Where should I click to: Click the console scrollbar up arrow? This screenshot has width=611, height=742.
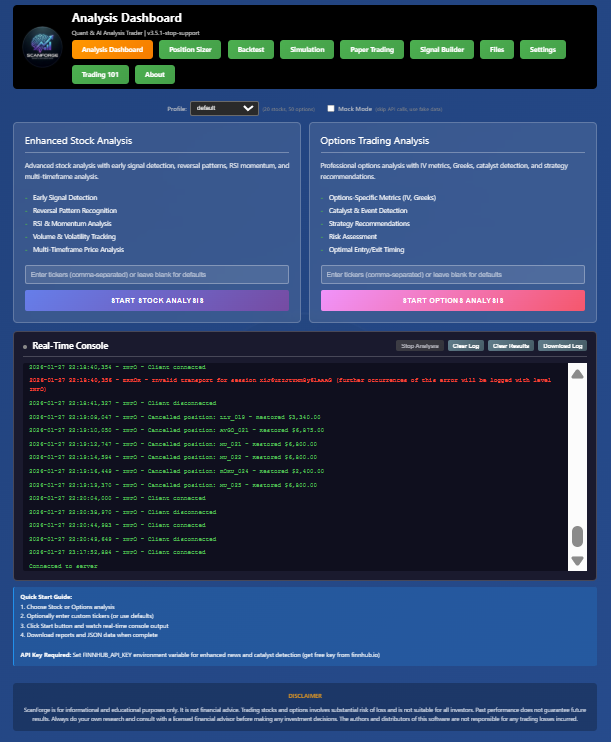point(577,374)
